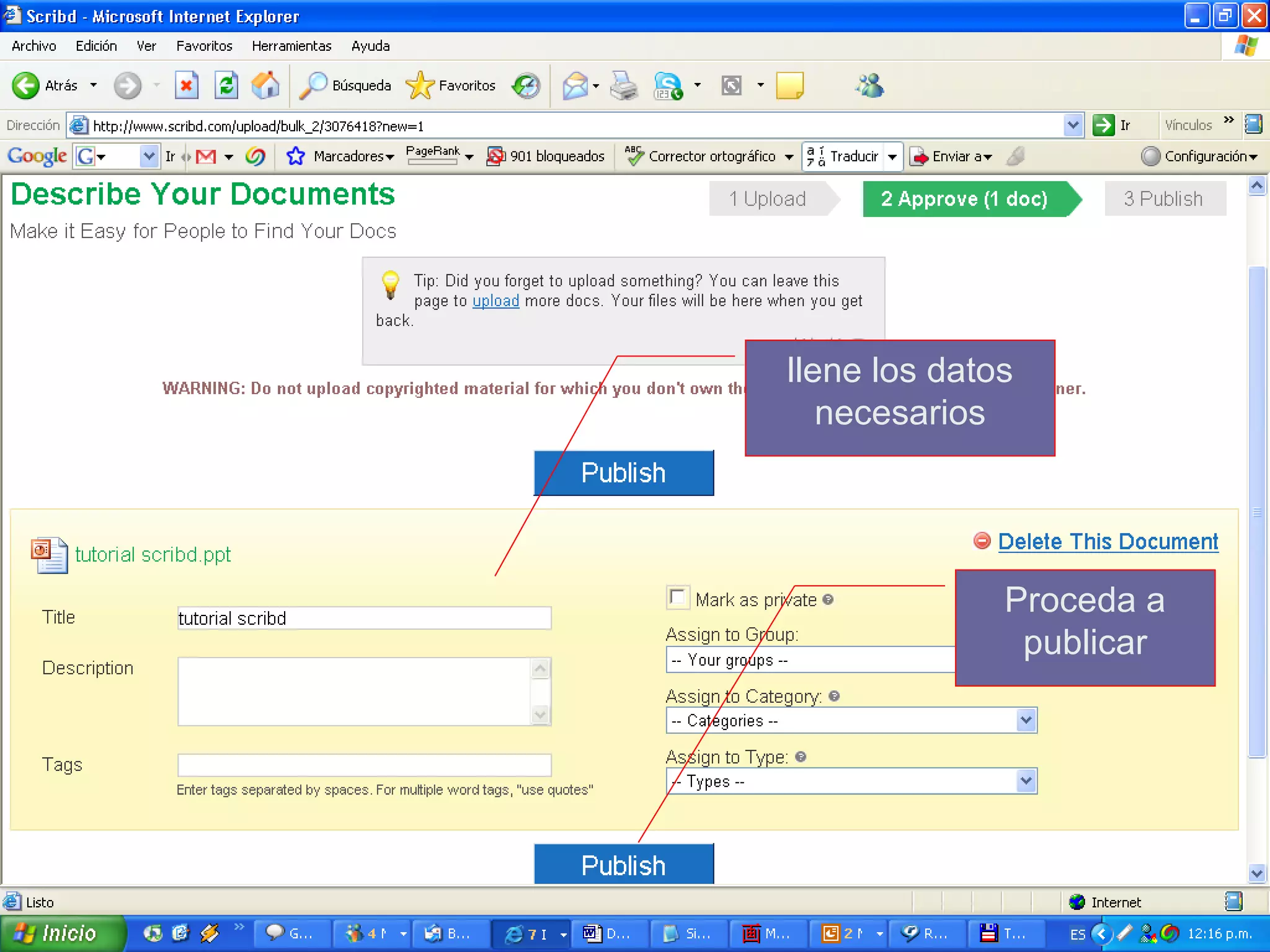The height and width of the screenshot is (952, 1270).
Task: Open the Archivo menu
Action: pyautogui.click(x=33, y=46)
